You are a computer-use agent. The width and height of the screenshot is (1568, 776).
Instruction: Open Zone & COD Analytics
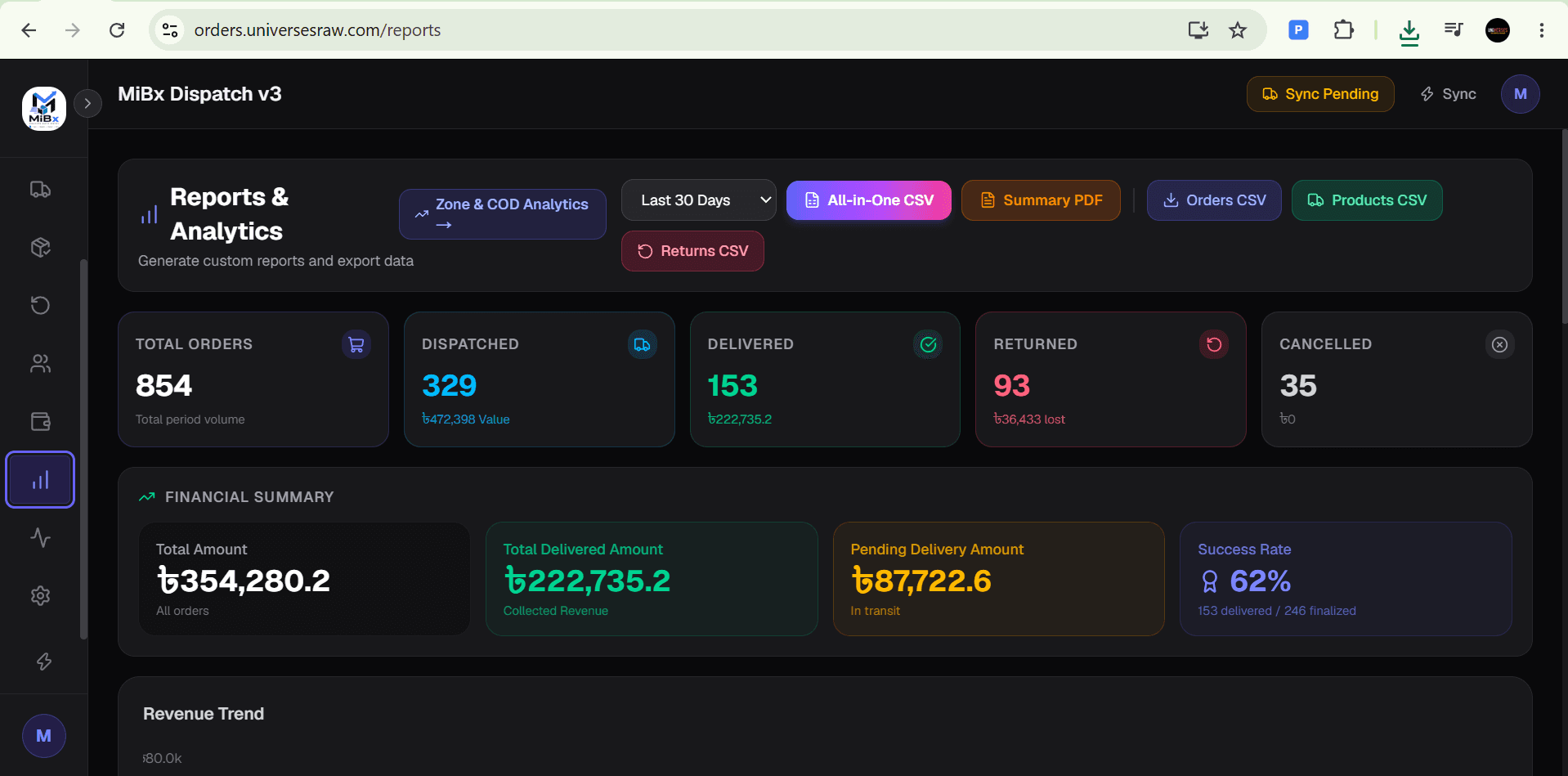pyautogui.click(x=502, y=214)
